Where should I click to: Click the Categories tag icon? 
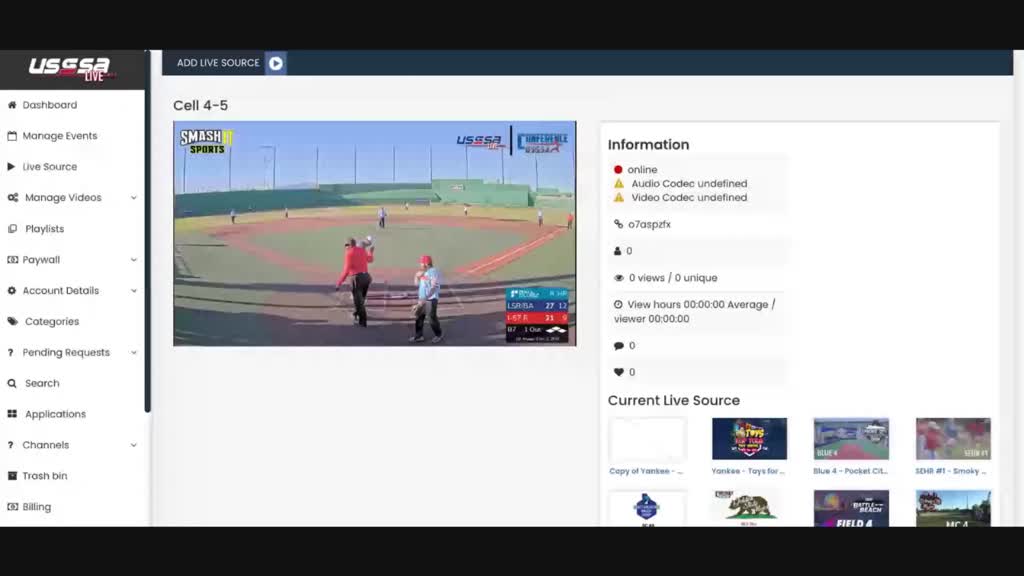12,322
